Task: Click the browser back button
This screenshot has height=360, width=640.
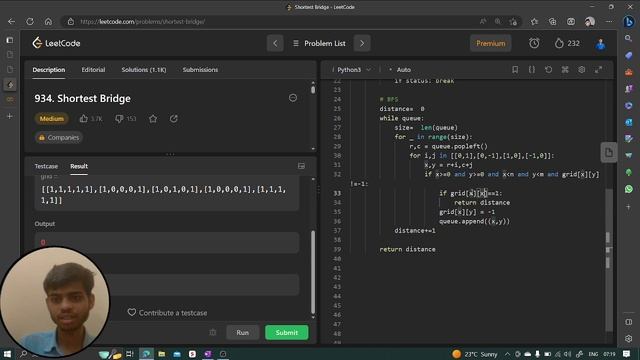Action: tap(11, 22)
